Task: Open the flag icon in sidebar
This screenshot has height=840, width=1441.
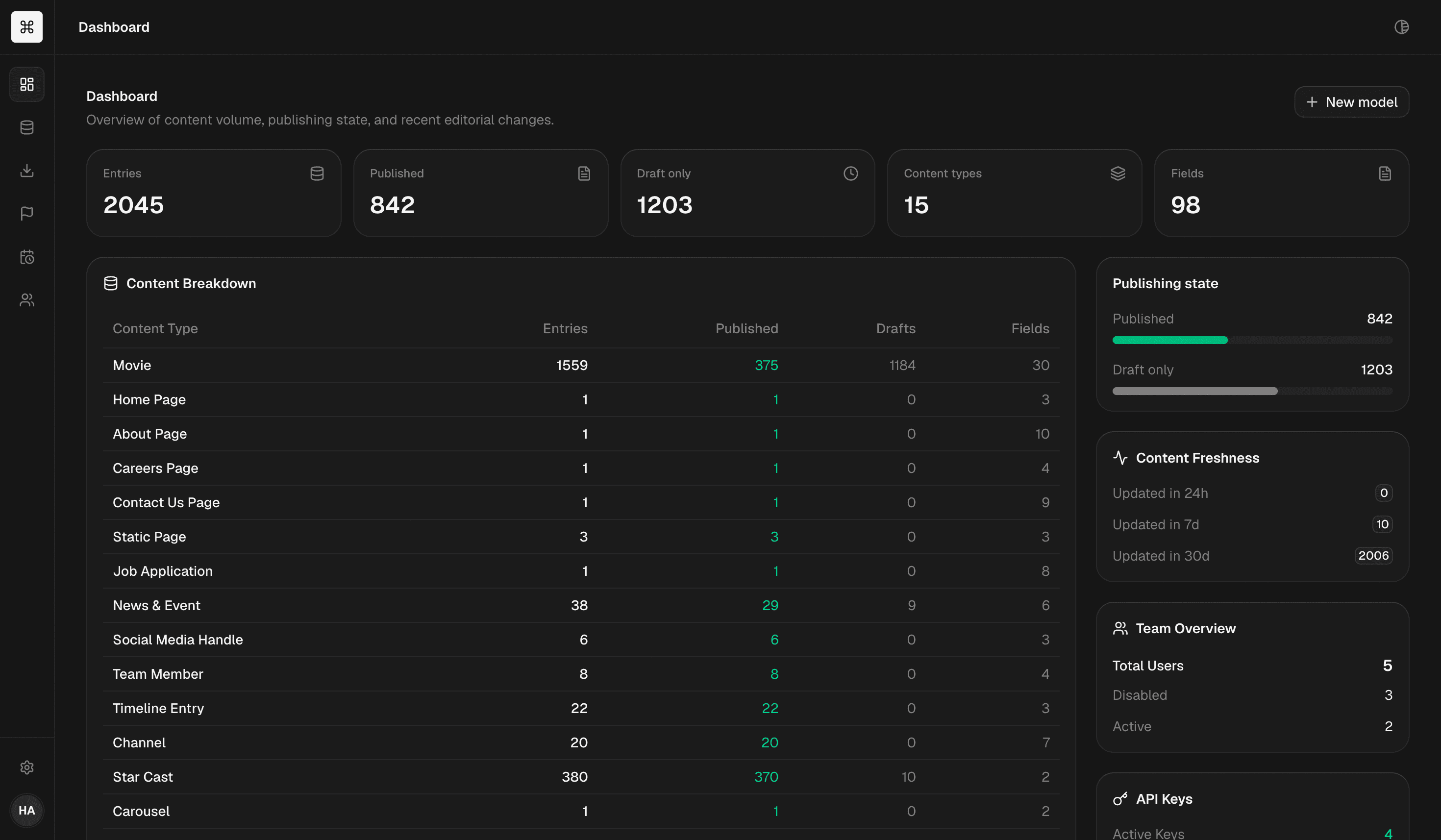Action: [27, 213]
